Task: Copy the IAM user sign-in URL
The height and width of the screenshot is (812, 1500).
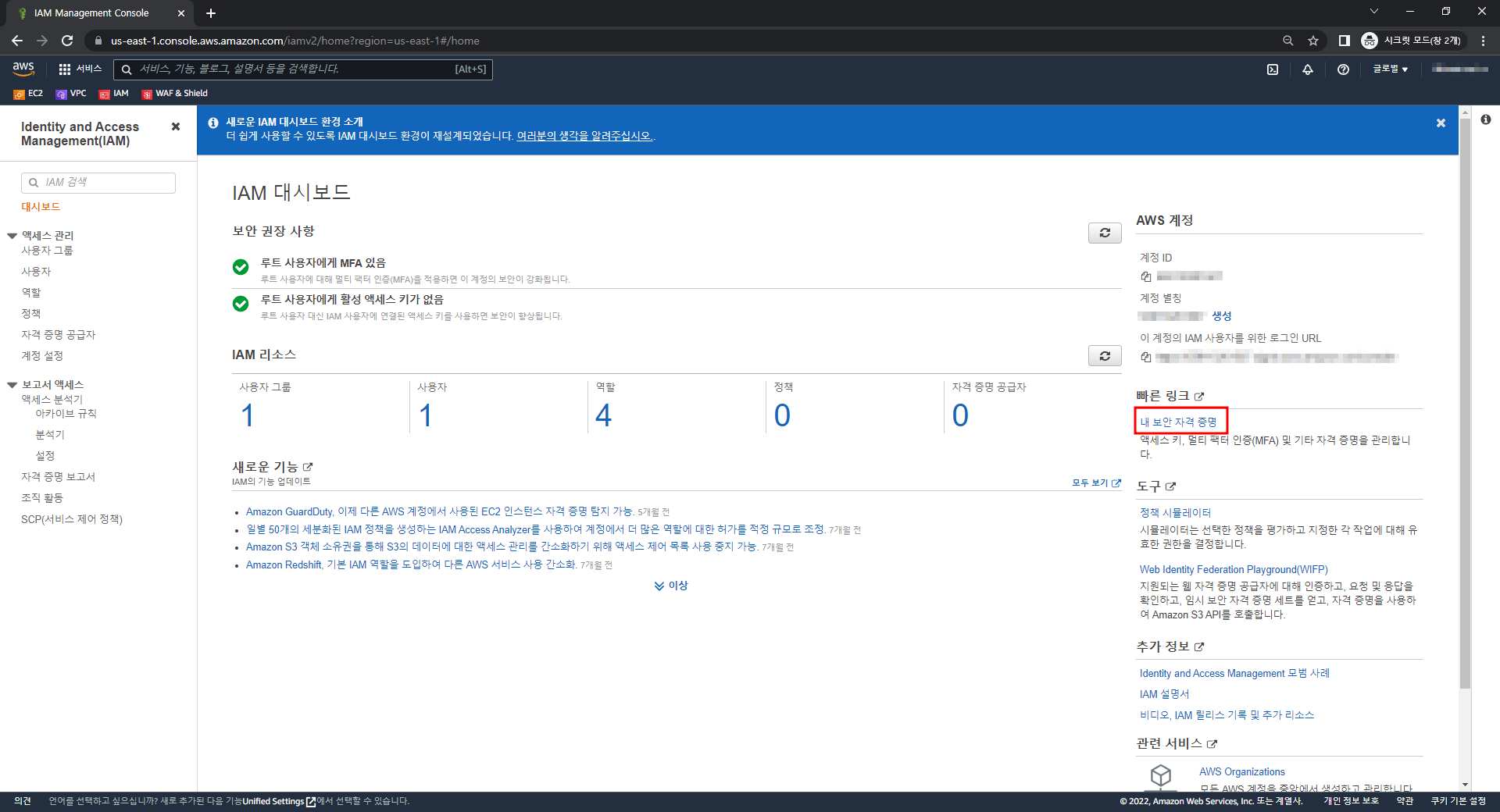Action: point(1146,358)
